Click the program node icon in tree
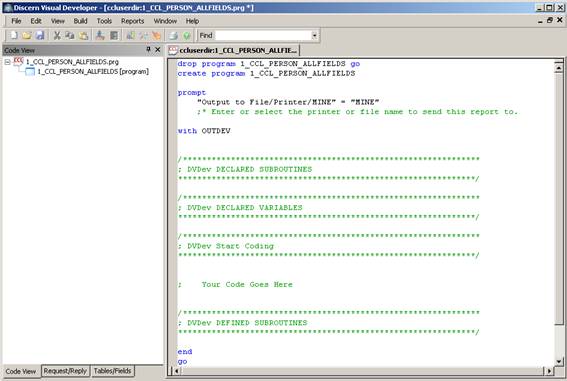567x381 pixels. click(30, 72)
